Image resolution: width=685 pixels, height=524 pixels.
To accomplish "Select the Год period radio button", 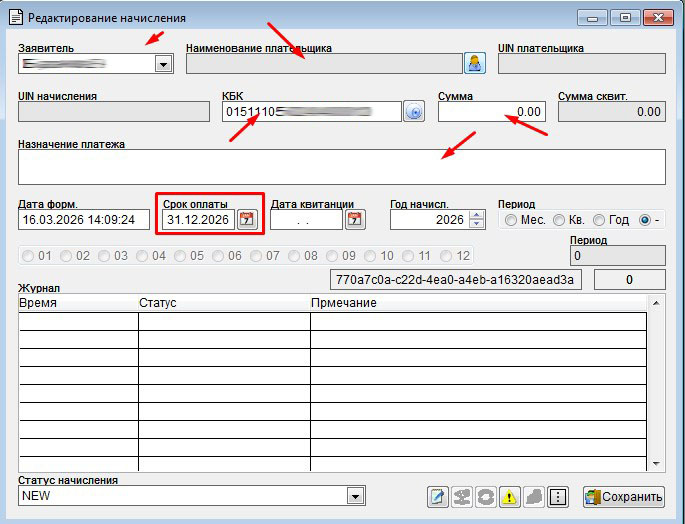I will pos(599,220).
